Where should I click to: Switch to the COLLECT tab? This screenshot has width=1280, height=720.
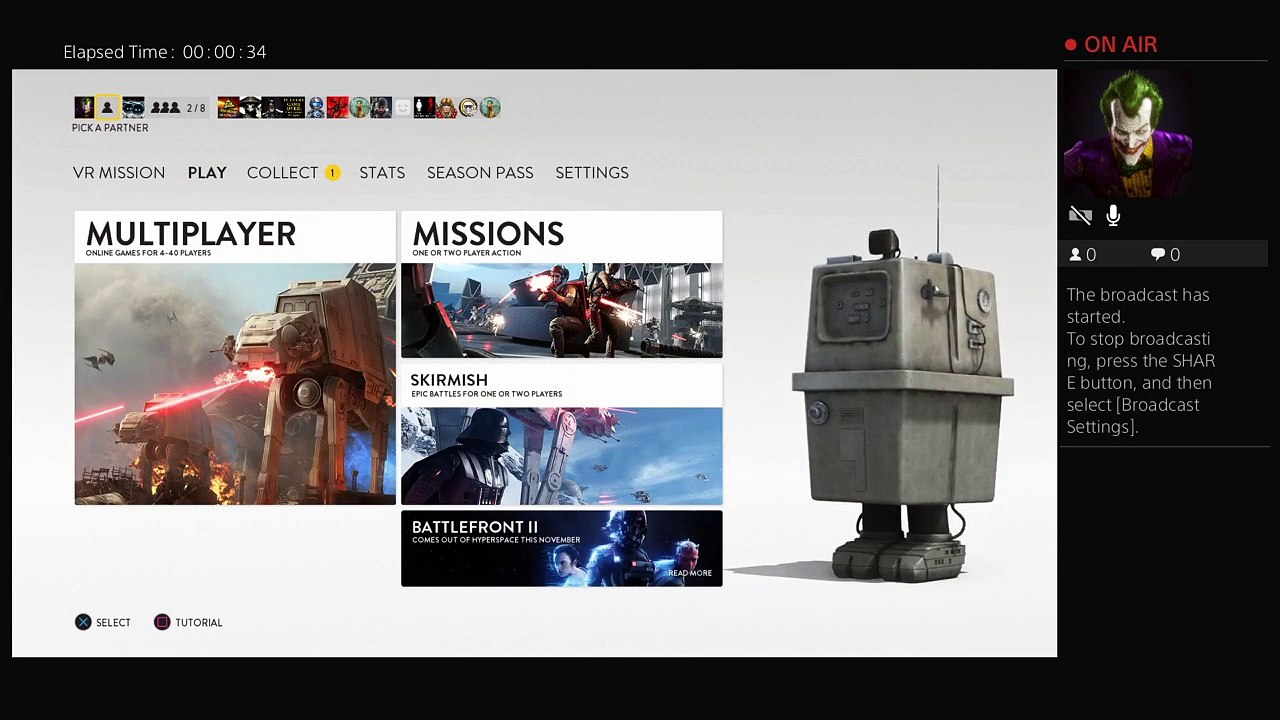click(282, 173)
